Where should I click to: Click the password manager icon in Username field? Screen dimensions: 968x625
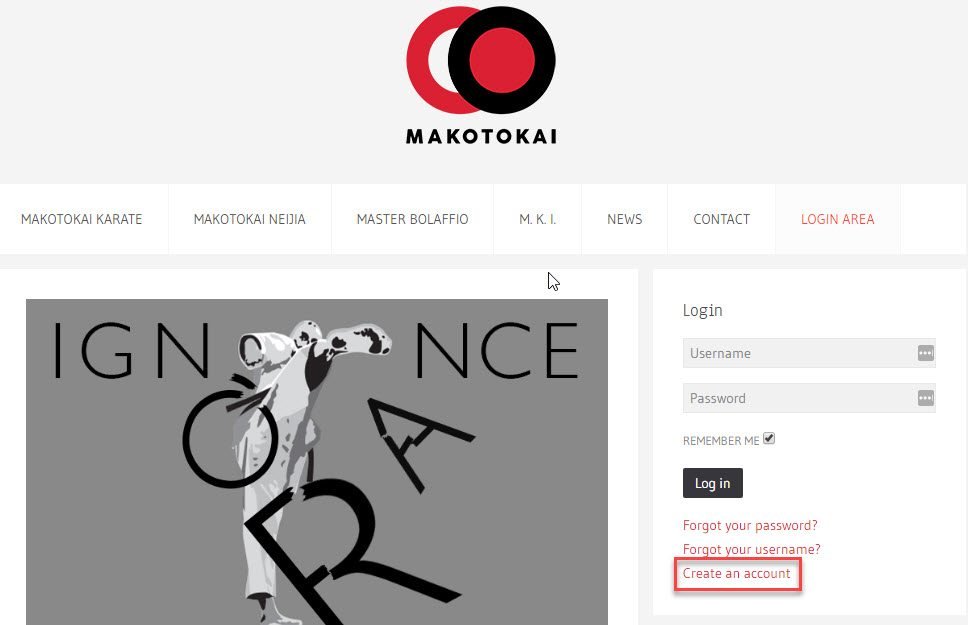pyautogui.click(x=925, y=353)
